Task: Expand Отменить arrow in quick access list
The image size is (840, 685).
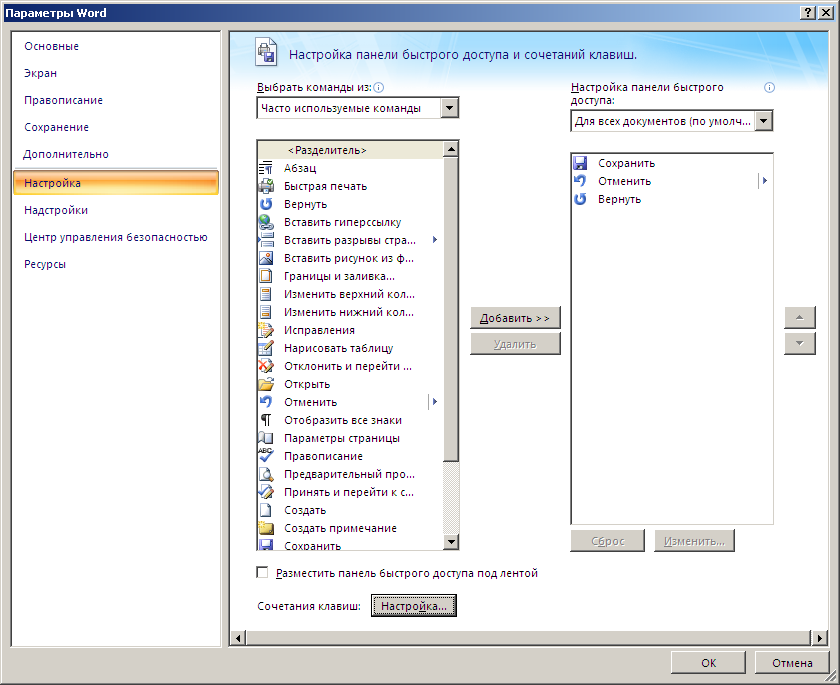Action: click(x=764, y=181)
